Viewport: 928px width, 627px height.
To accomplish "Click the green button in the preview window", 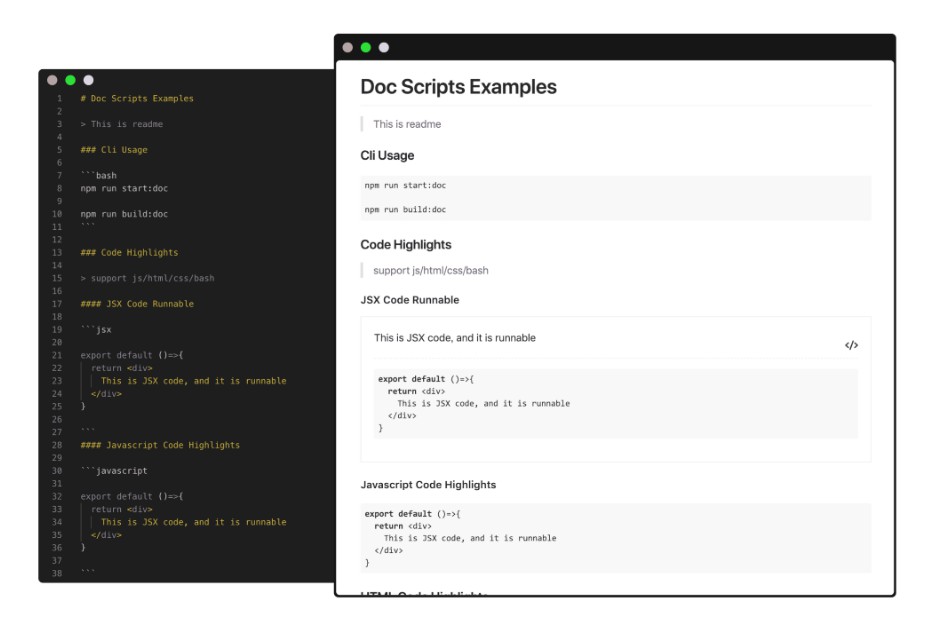I will click(366, 47).
